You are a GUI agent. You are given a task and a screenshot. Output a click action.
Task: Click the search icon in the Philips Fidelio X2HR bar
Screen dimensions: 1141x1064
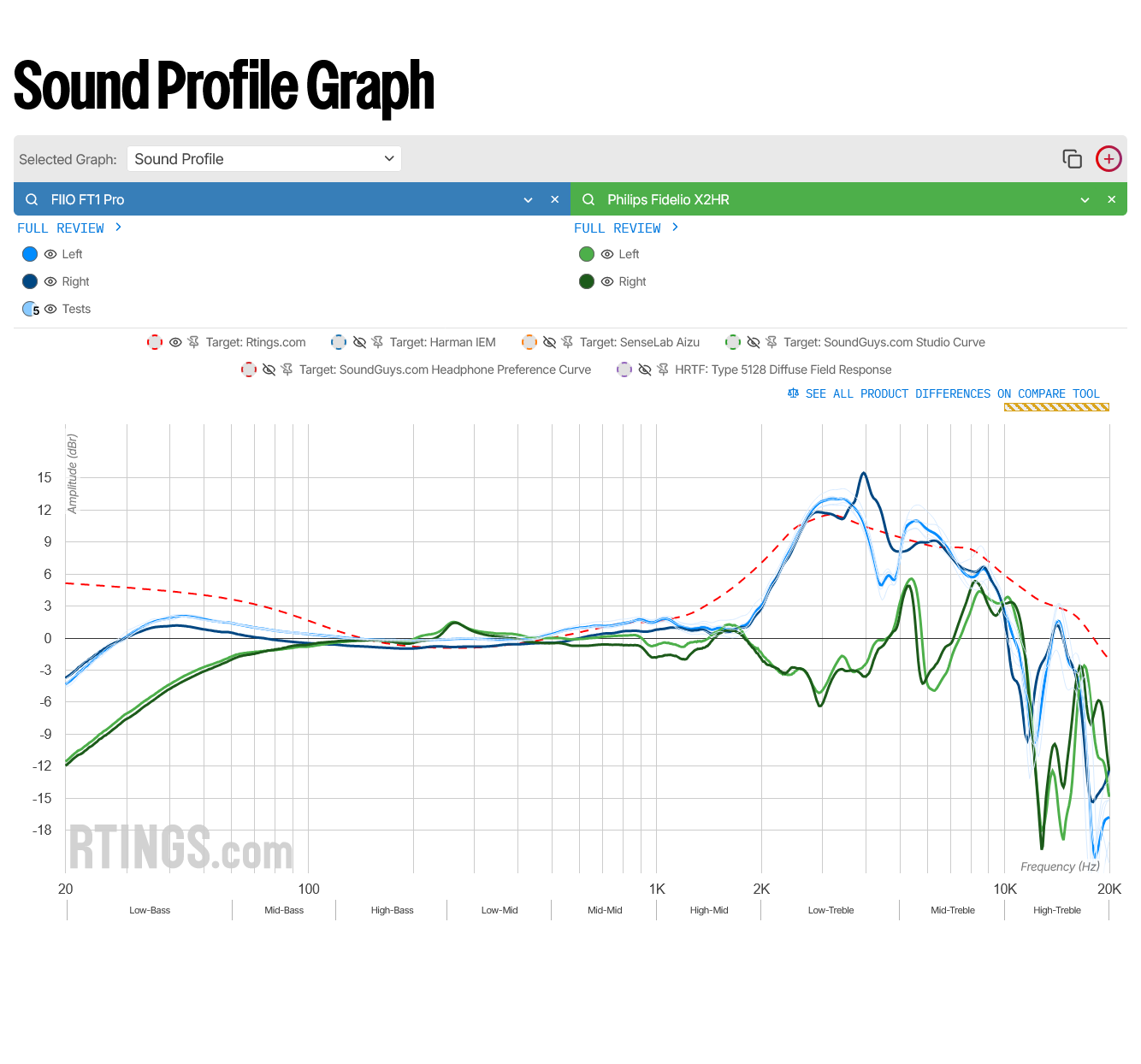588,199
